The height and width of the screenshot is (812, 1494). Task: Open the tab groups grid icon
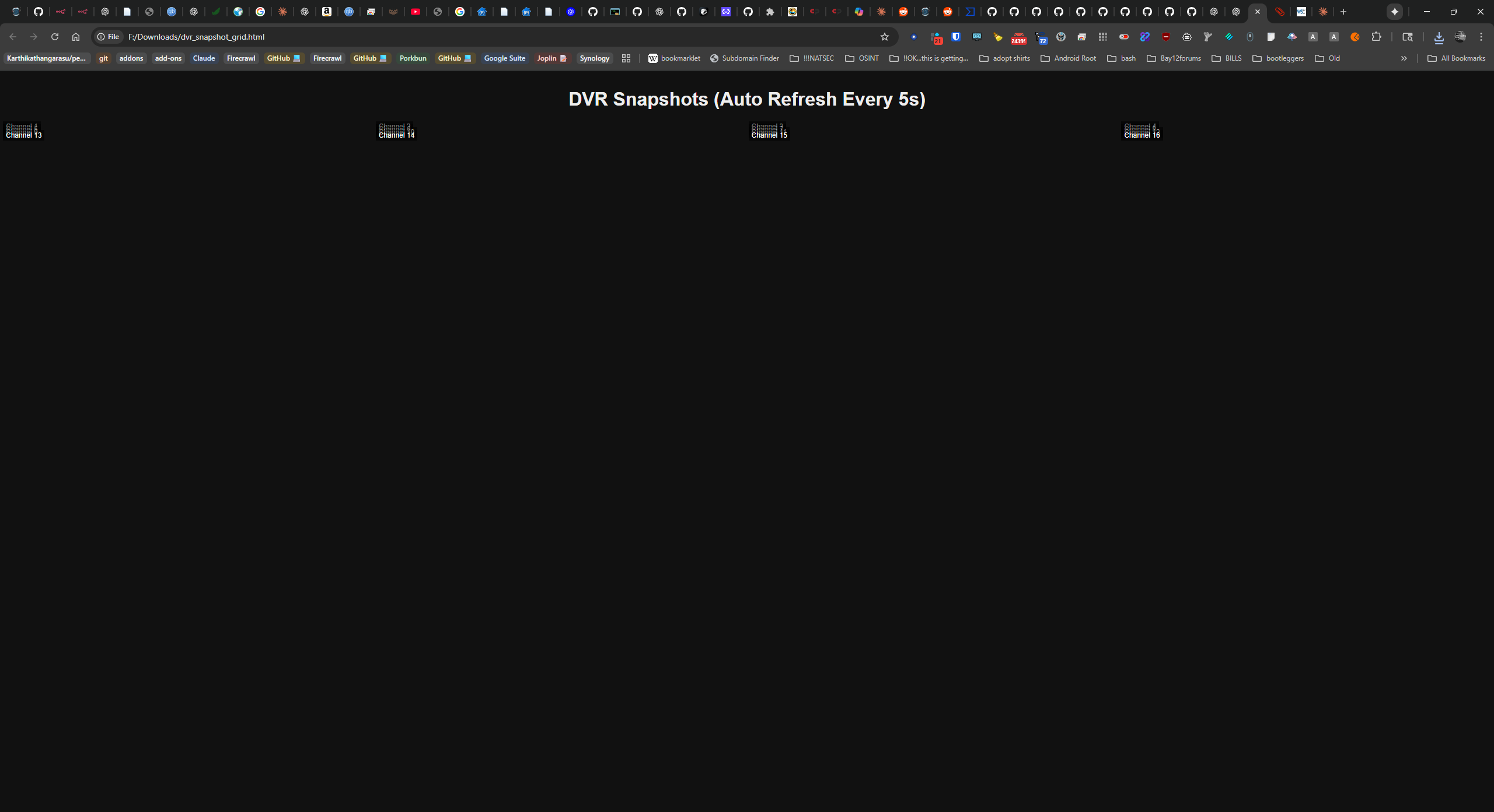[626, 58]
